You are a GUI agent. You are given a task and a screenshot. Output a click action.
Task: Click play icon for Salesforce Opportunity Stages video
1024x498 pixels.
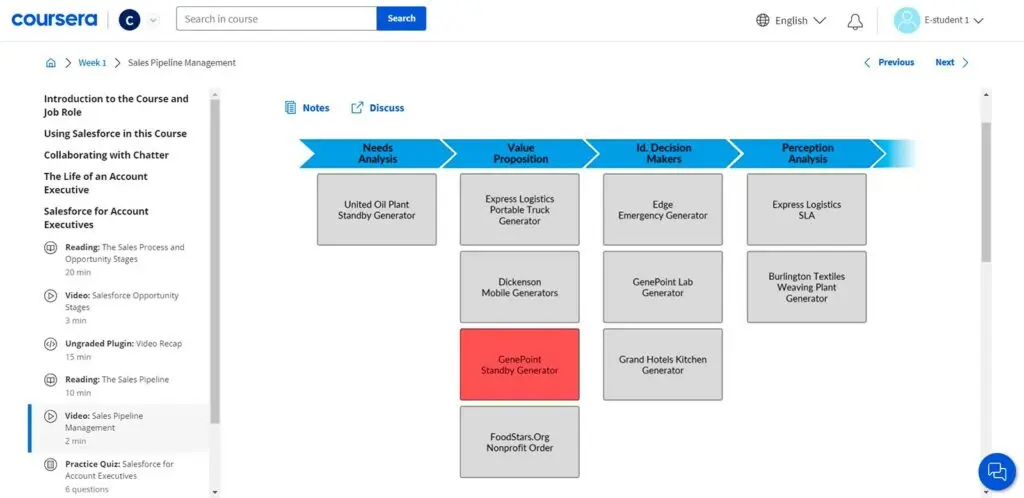pos(50,296)
